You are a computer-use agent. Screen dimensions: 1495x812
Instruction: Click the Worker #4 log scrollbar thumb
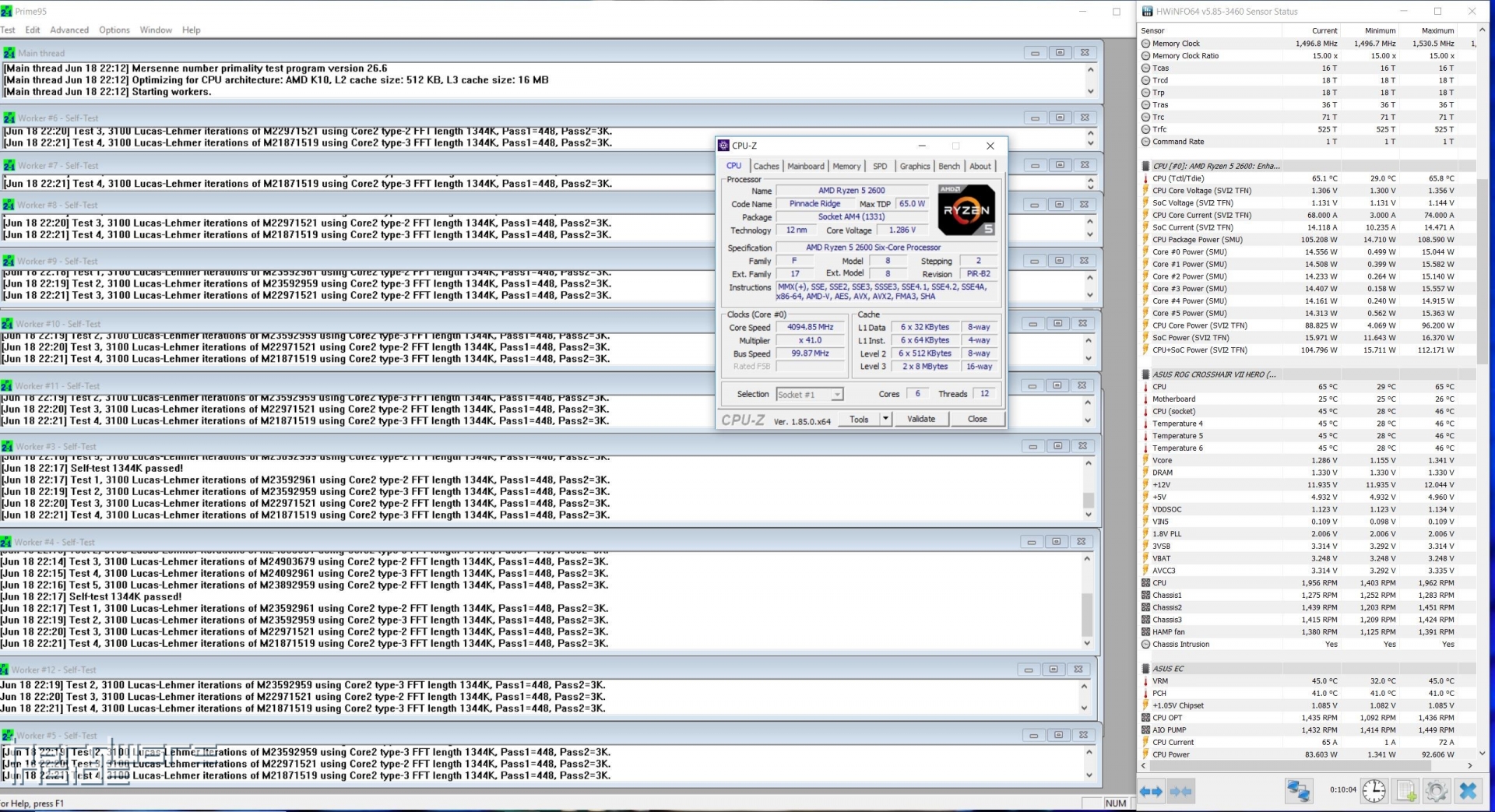[x=1087, y=614]
